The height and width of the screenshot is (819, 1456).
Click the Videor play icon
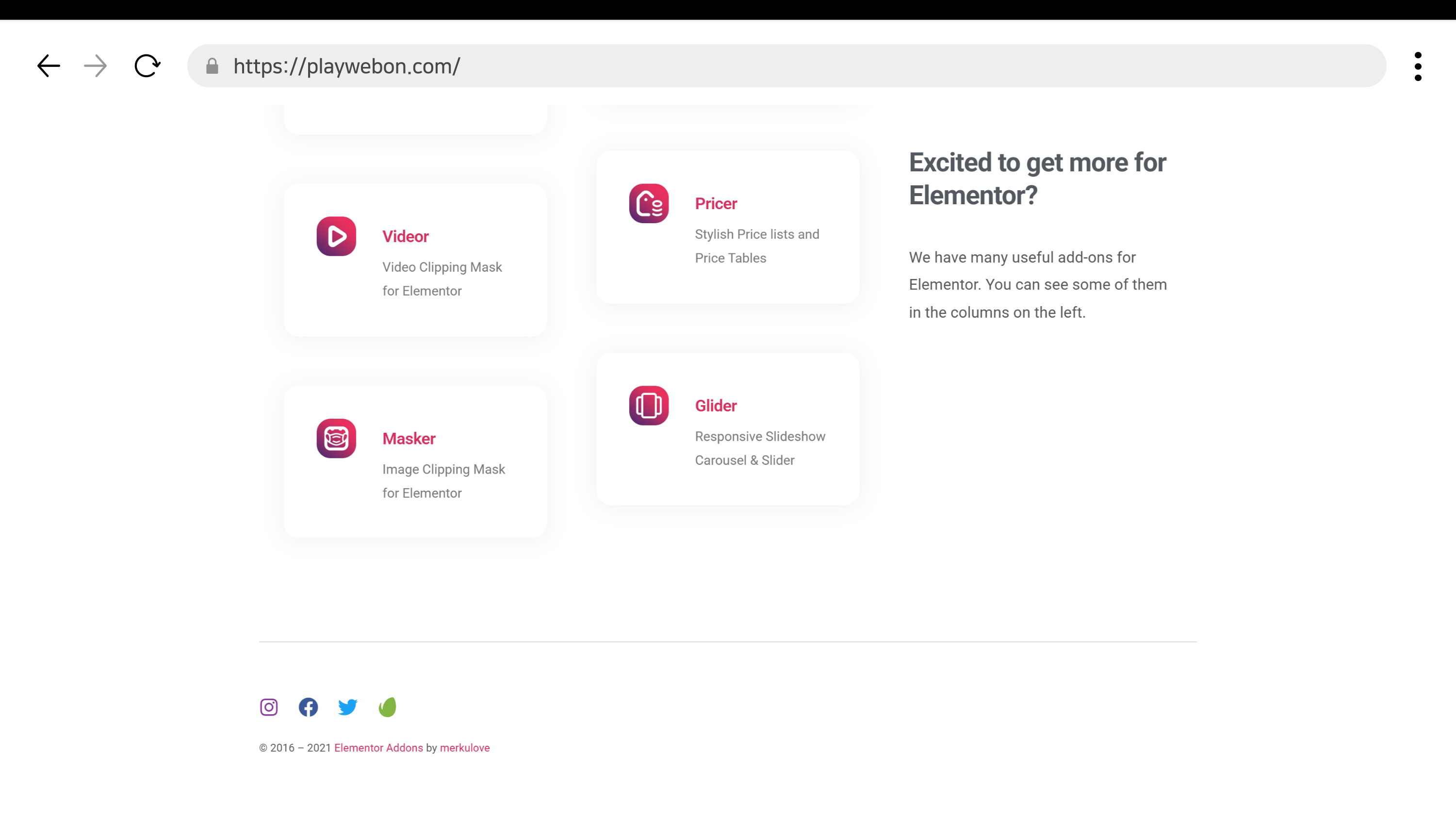(336, 236)
